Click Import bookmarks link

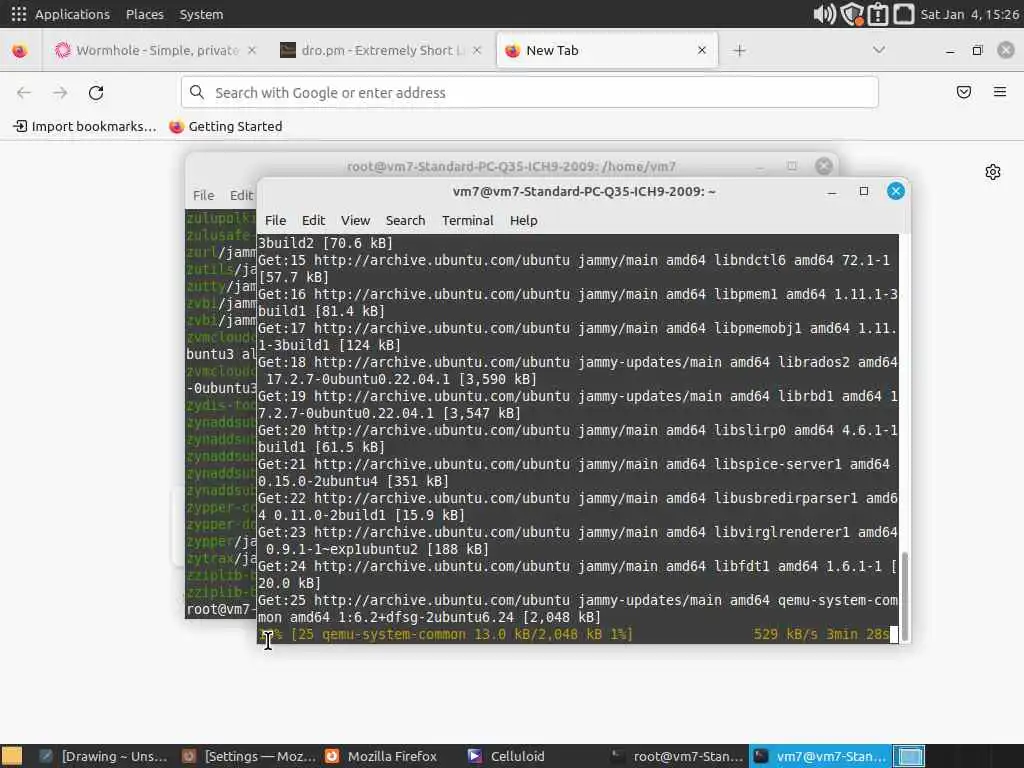click(85, 126)
